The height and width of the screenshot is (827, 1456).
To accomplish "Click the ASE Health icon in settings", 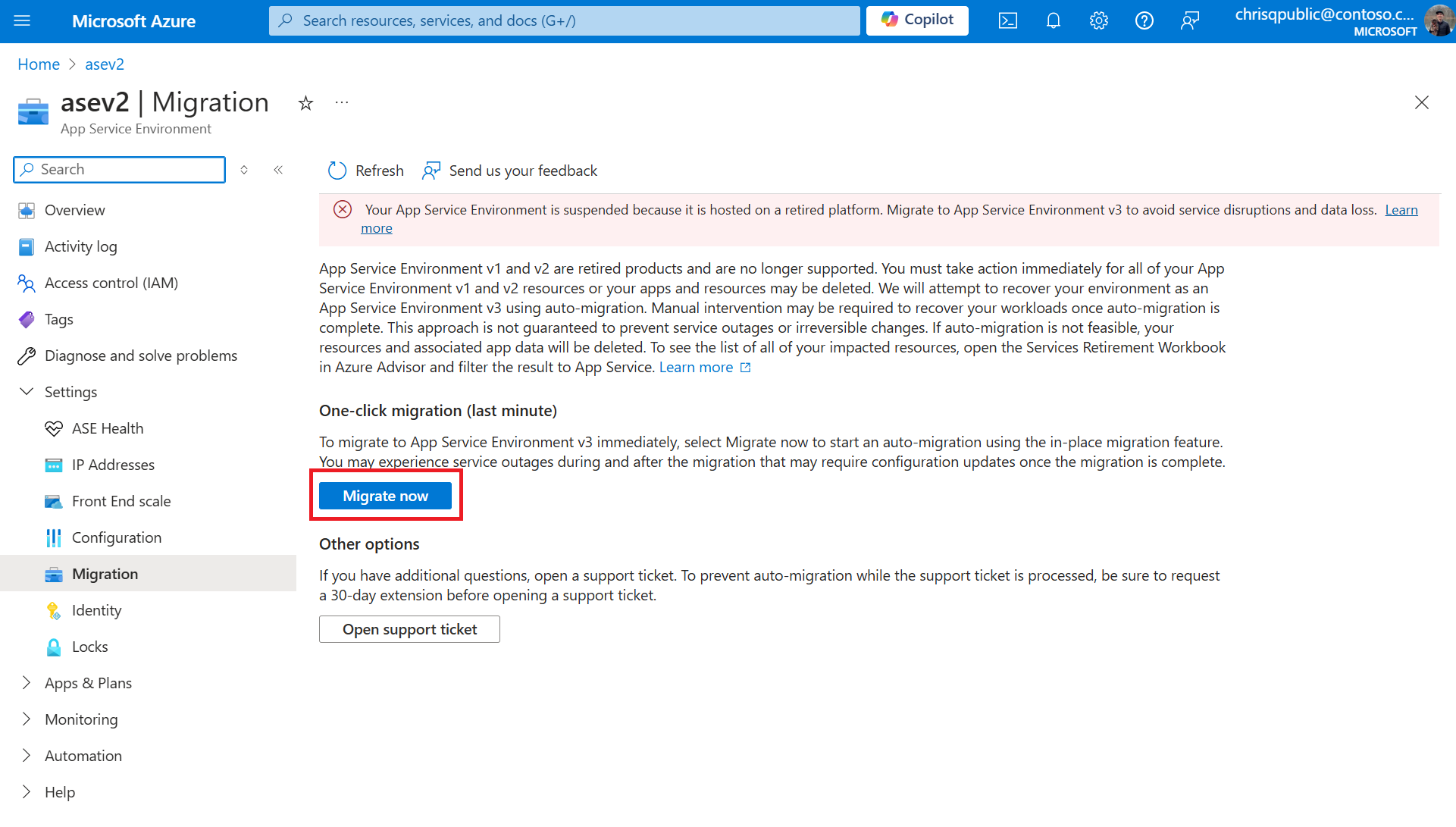I will tap(54, 428).
